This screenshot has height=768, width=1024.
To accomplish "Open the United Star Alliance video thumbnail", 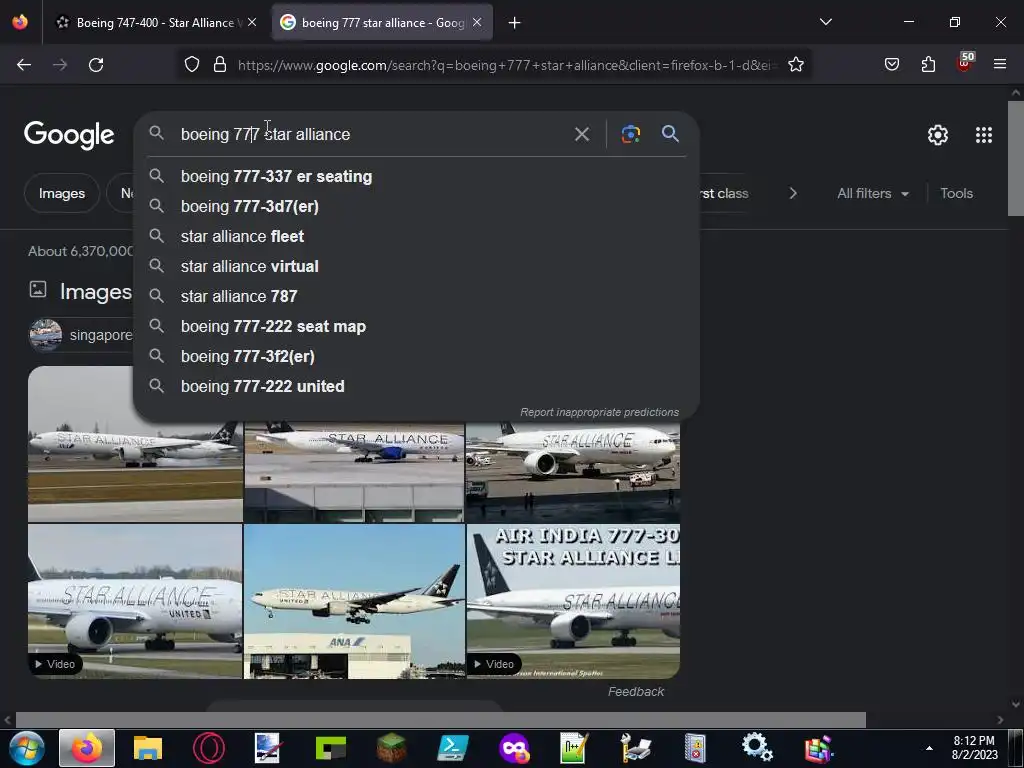I will pos(135,601).
